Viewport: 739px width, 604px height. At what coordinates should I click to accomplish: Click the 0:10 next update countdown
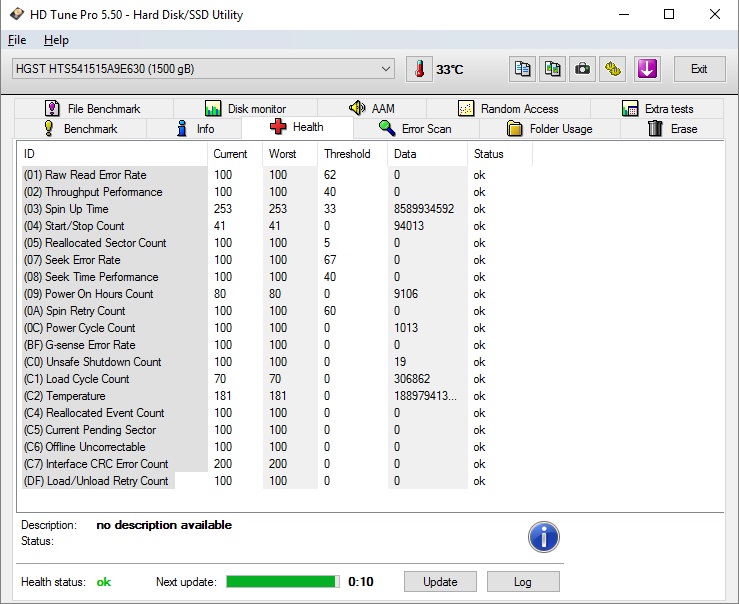[361, 582]
